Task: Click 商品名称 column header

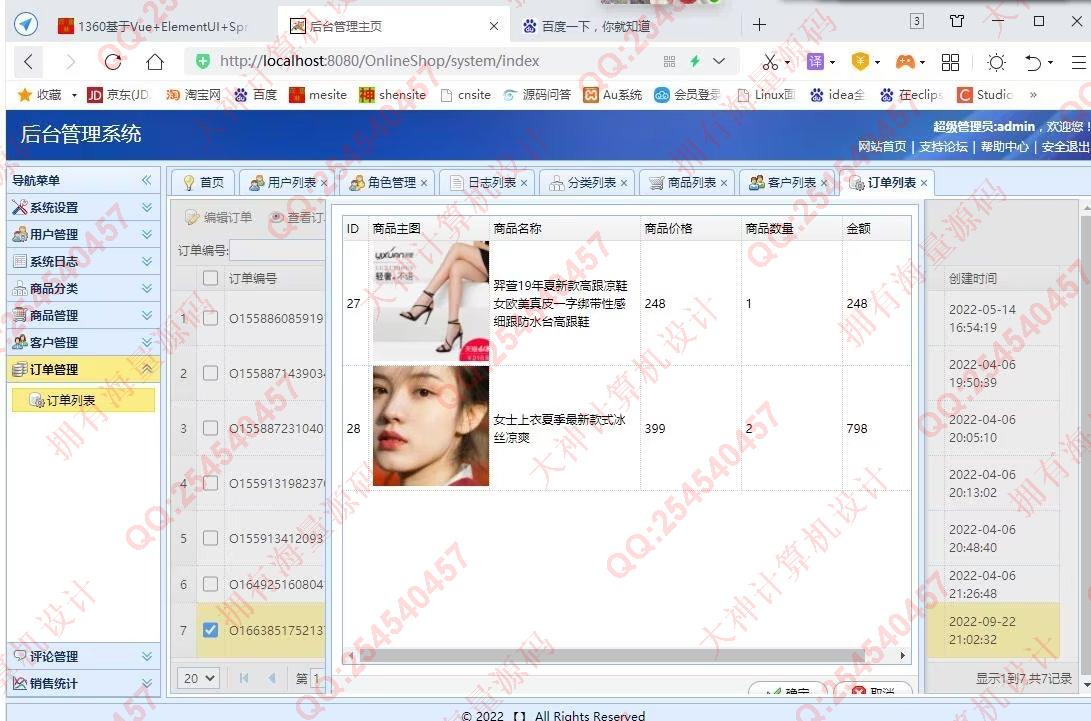Action: click(517, 228)
